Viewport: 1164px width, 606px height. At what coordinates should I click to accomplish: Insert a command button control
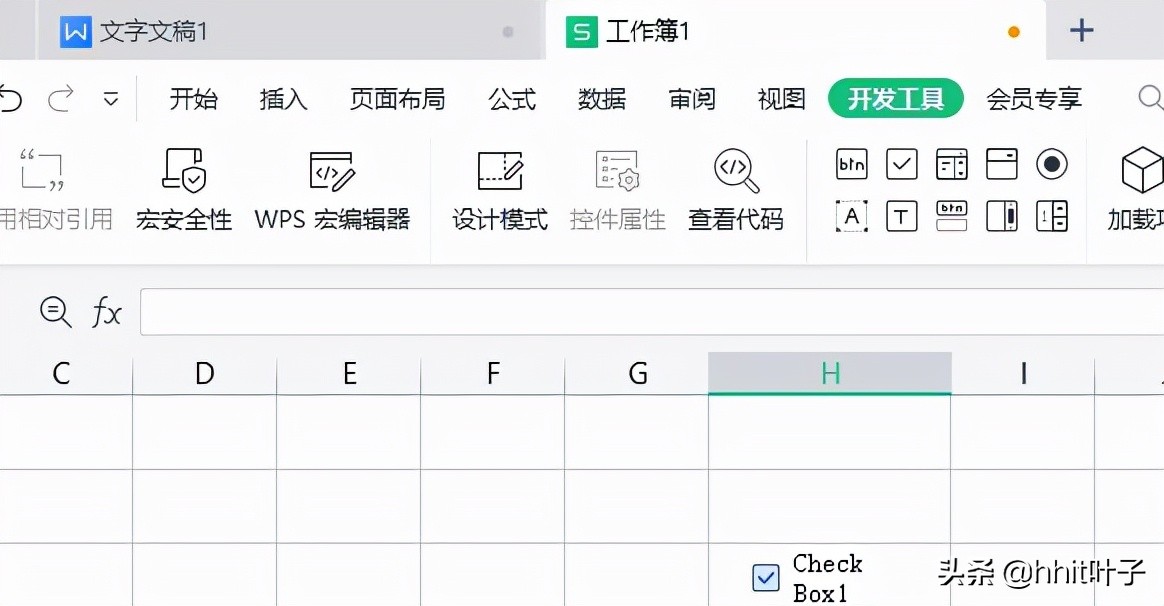point(851,164)
